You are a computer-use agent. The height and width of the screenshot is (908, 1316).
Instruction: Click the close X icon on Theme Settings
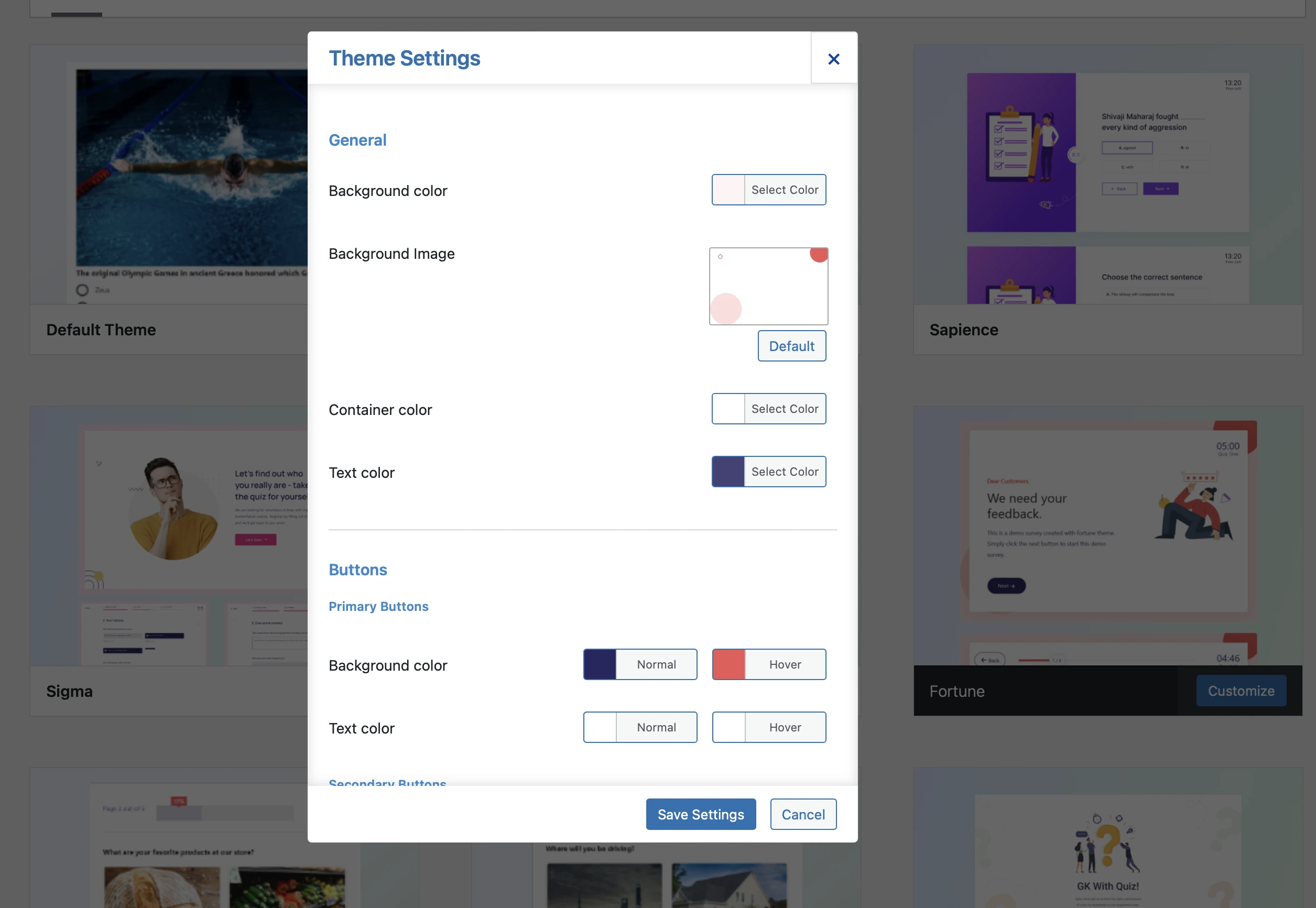[833, 57]
